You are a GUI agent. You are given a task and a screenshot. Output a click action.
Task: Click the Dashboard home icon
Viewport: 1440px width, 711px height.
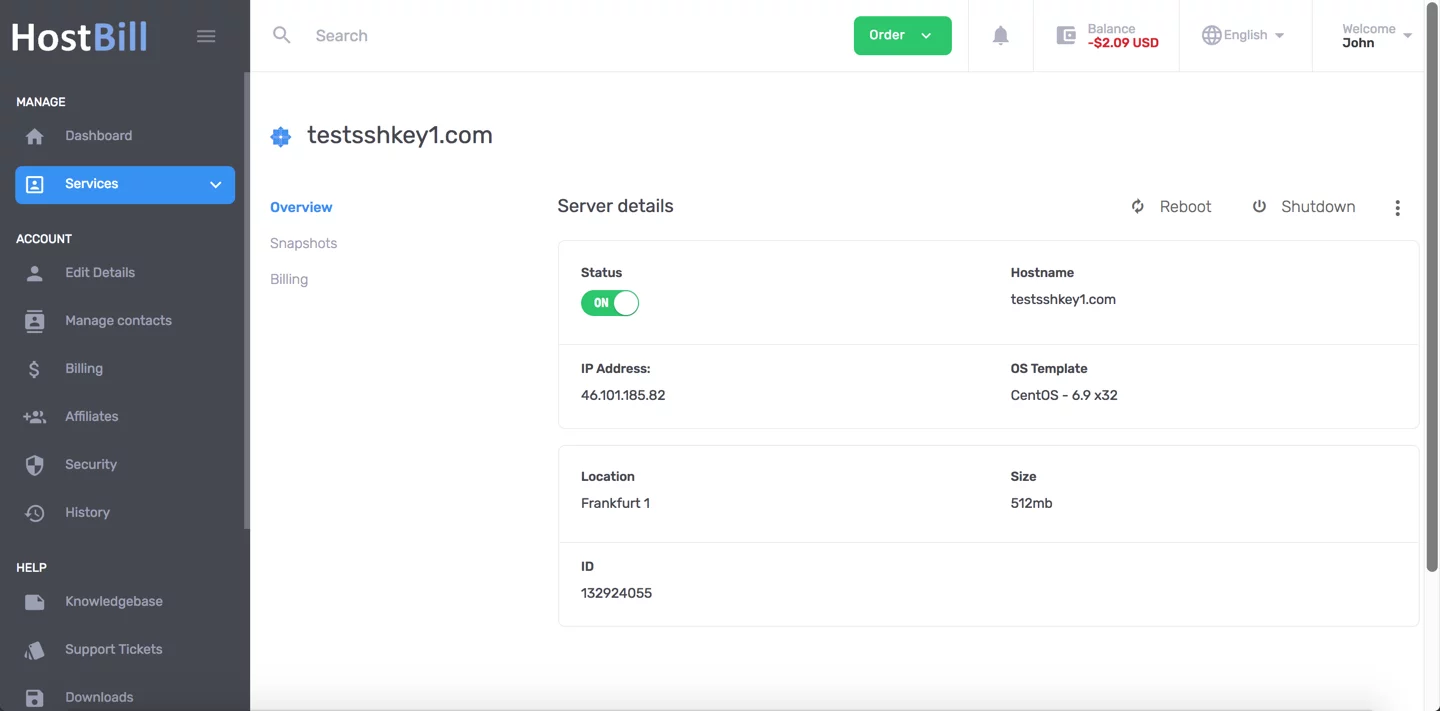(35, 136)
